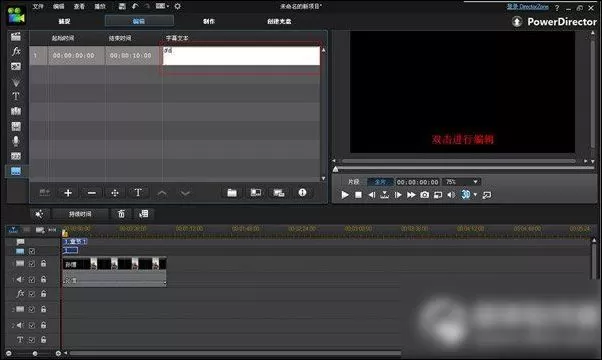
Task: Open the Subtitle Room
Action: [16, 171]
